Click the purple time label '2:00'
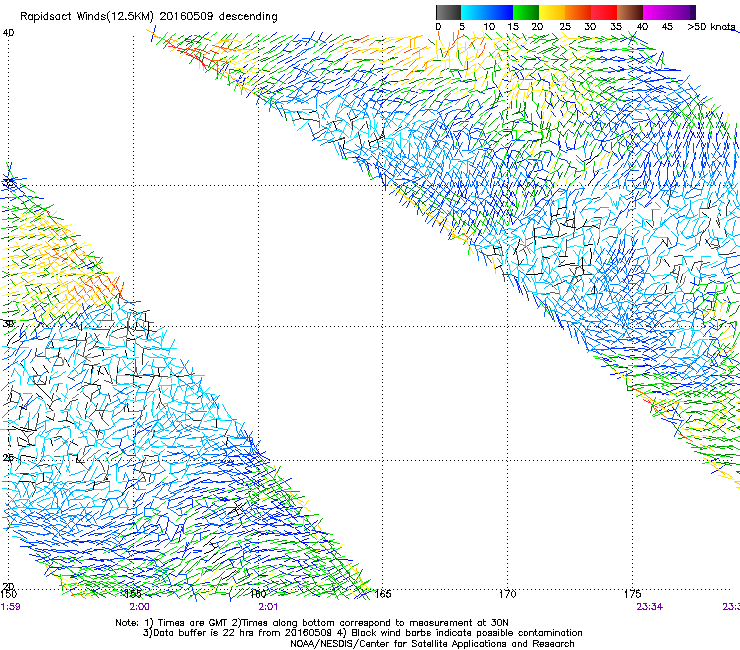Screen dimensions: 740x650 point(140,607)
